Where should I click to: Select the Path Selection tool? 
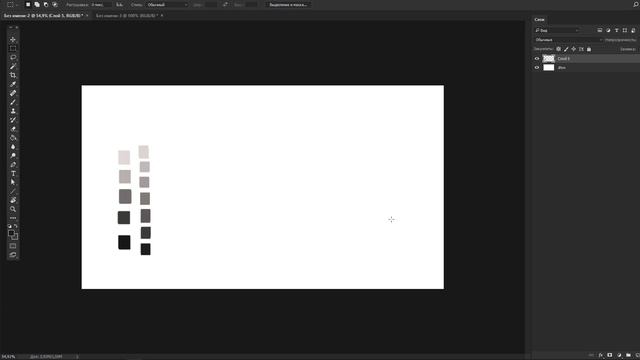[13, 182]
